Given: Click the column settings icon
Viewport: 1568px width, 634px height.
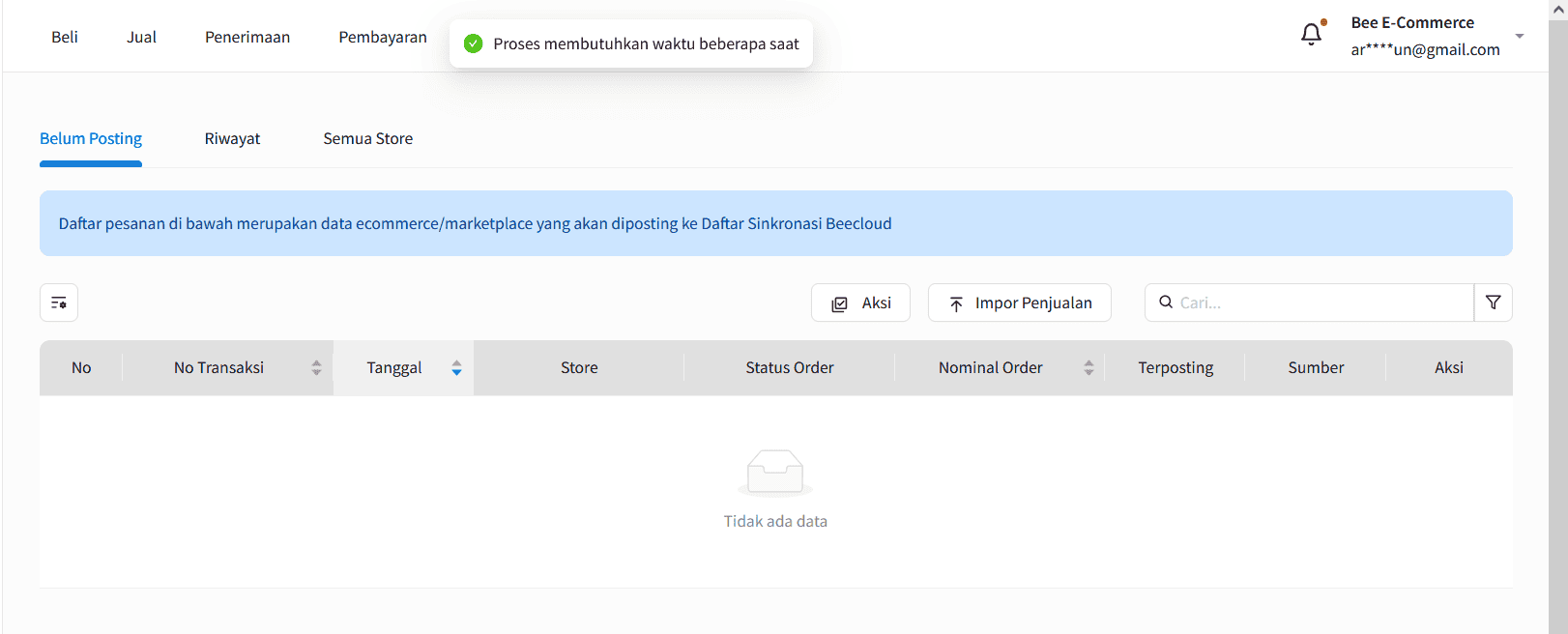Looking at the screenshot, I should pos(59,303).
